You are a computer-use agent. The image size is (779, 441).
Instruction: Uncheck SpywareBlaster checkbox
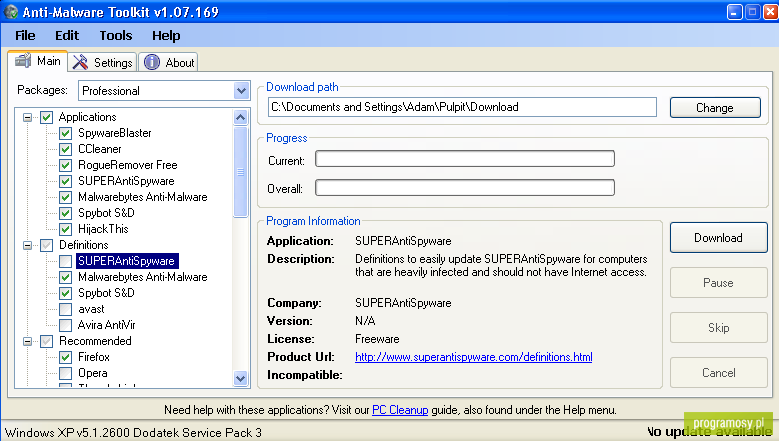[66, 134]
